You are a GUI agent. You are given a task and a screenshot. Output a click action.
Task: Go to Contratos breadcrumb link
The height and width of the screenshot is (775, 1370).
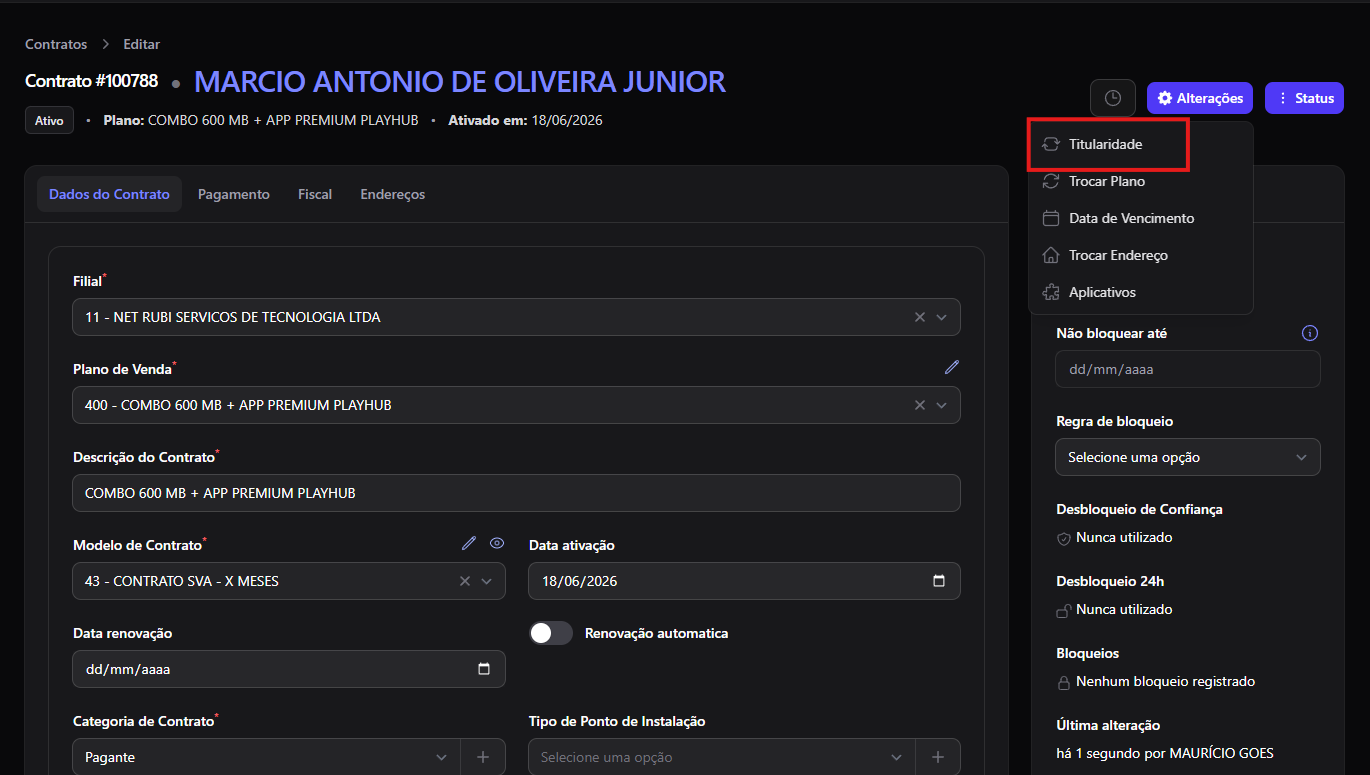click(56, 44)
